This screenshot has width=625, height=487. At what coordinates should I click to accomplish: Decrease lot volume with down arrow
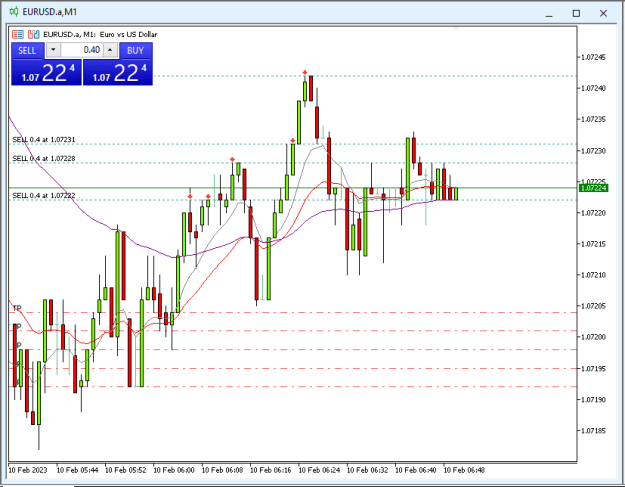click(53, 50)
